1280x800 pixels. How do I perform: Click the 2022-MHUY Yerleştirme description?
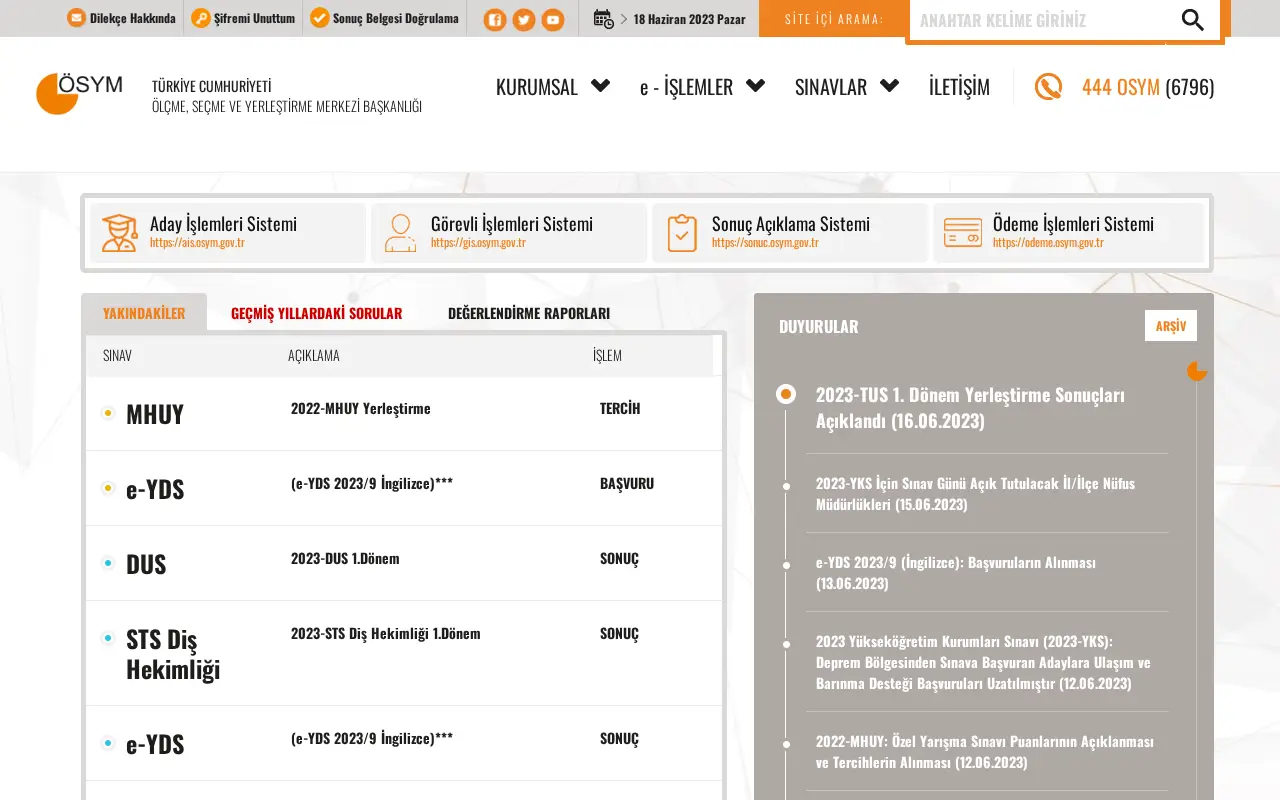tap(361, 409)
